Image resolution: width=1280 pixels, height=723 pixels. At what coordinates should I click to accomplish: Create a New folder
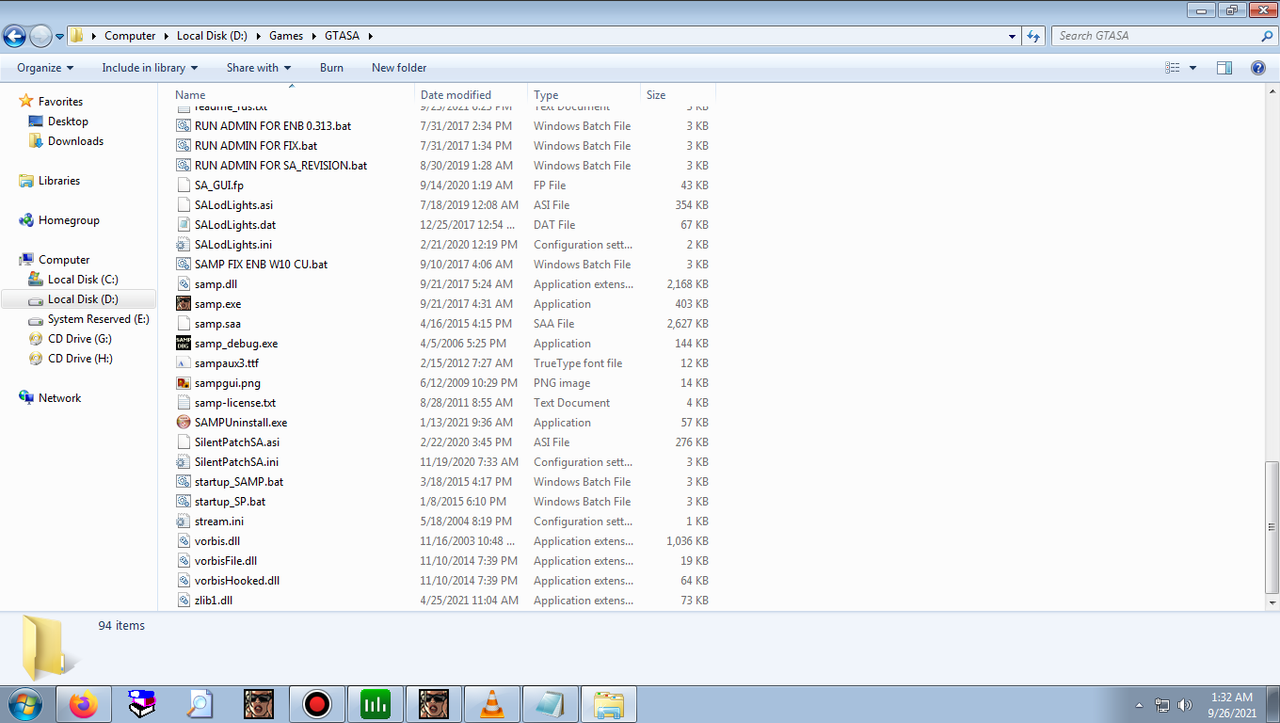click(x=399, y=68)
